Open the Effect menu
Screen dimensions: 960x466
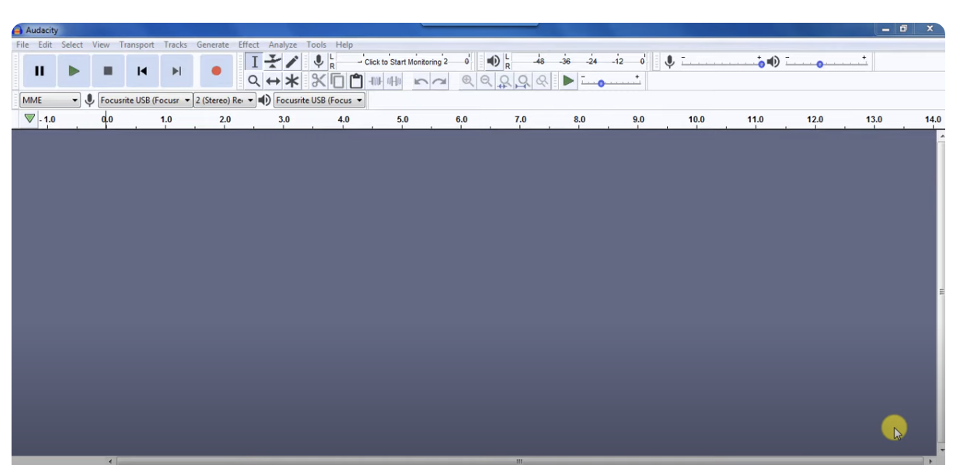click(248, 45)
